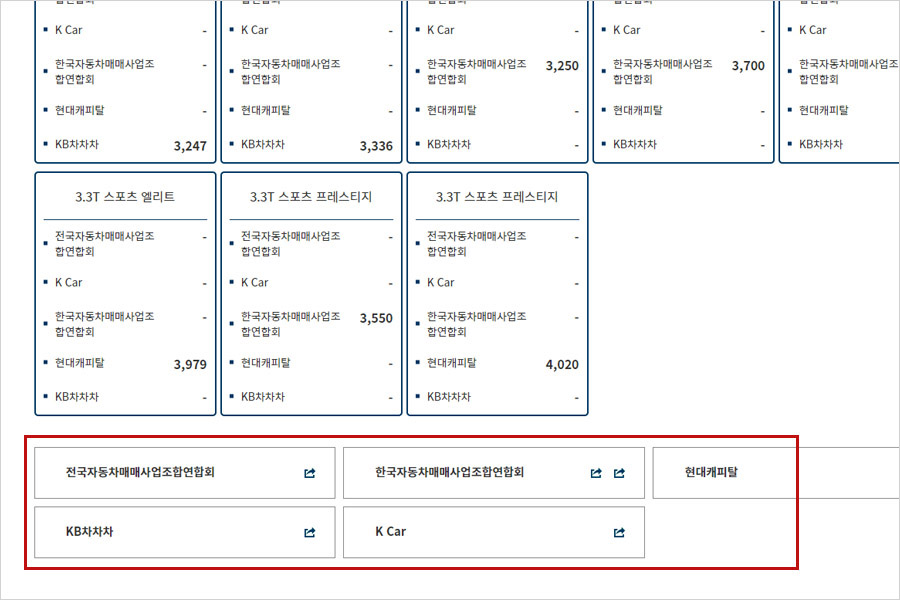
Task: Click the KB차차차 price 3,247
Action: pos(190,146)
